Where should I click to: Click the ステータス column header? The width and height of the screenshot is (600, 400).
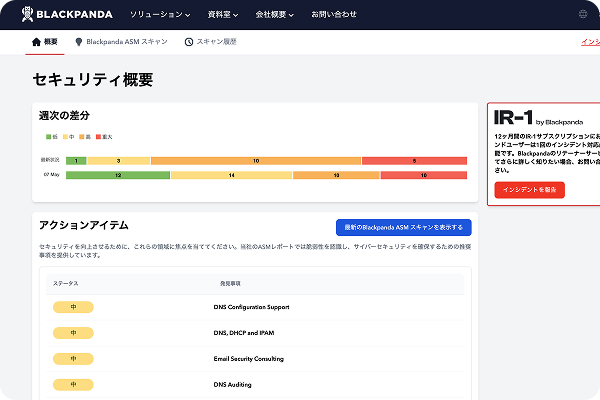65,284
